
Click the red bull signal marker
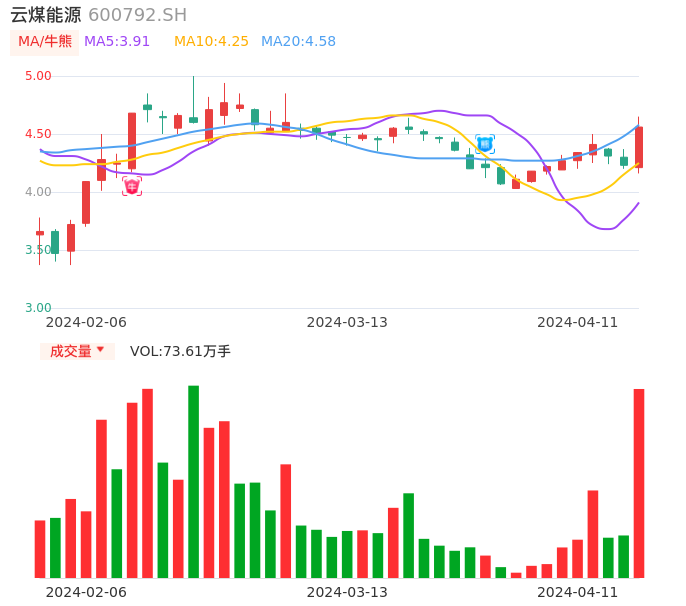point(132,186)
